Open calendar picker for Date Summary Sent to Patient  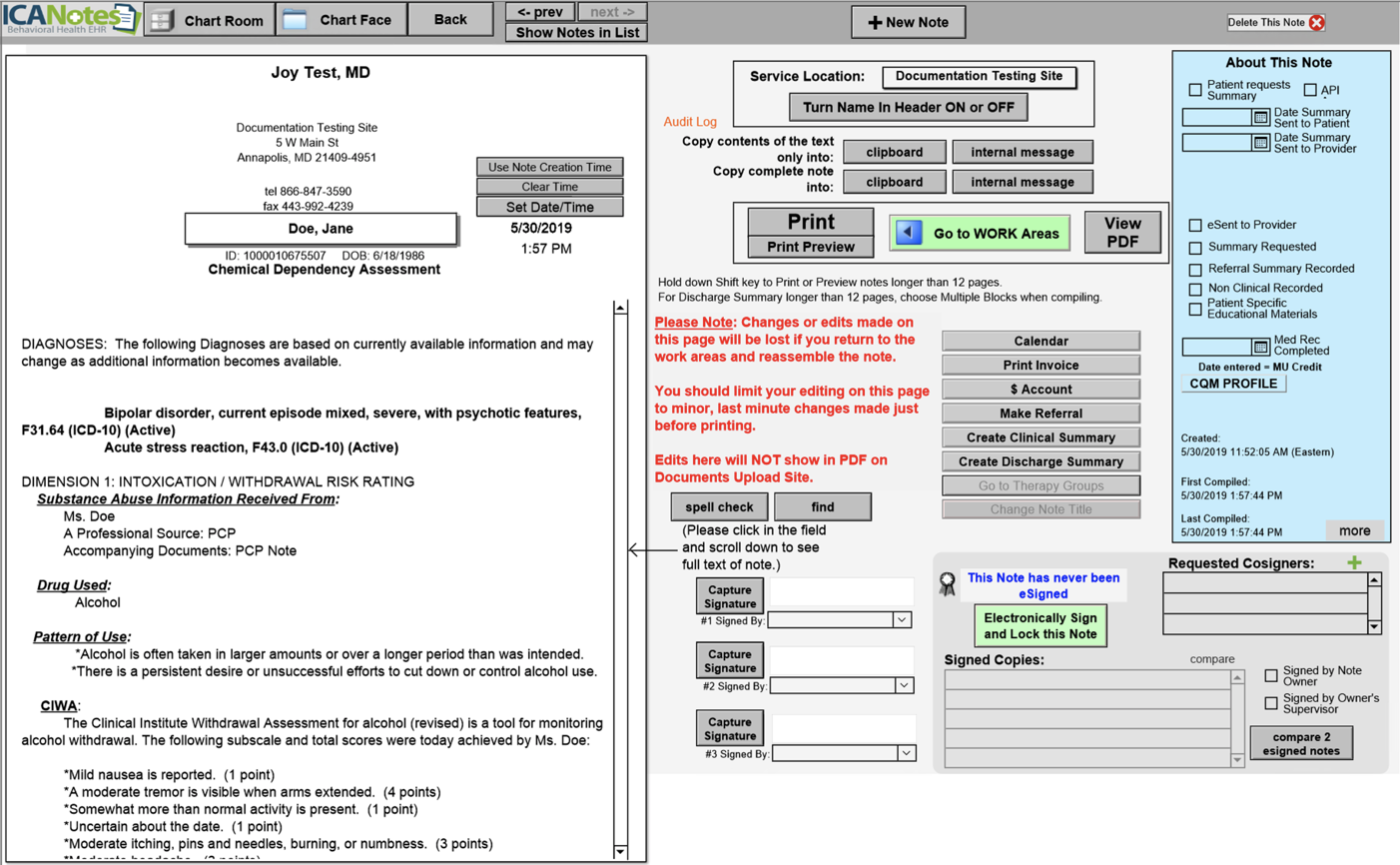(1261, 118)
